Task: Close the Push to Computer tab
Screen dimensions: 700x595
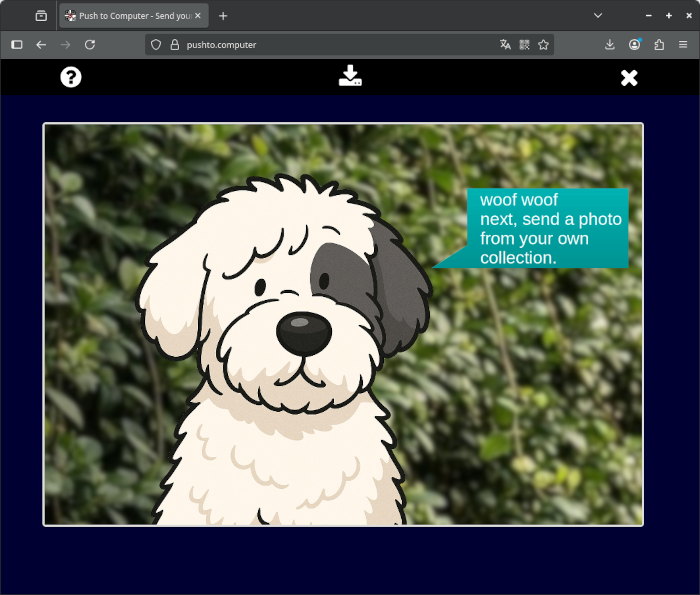Action: pyautogui.click(x=198, y=16)
